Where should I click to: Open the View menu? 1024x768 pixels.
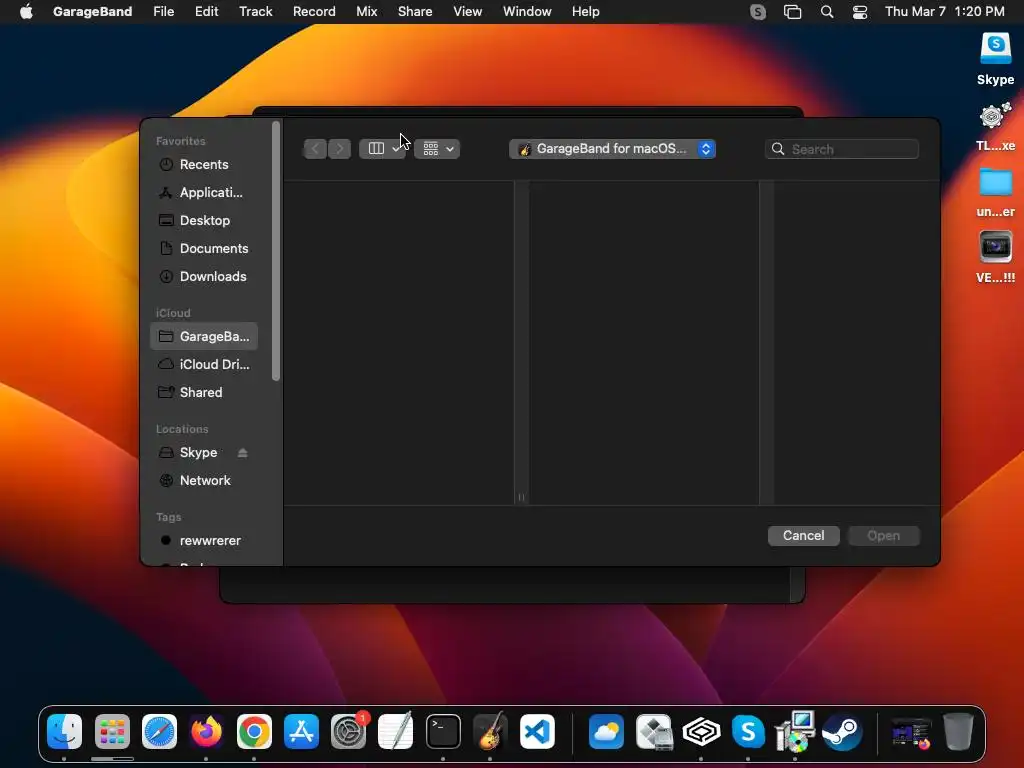(x=468, y=12)
